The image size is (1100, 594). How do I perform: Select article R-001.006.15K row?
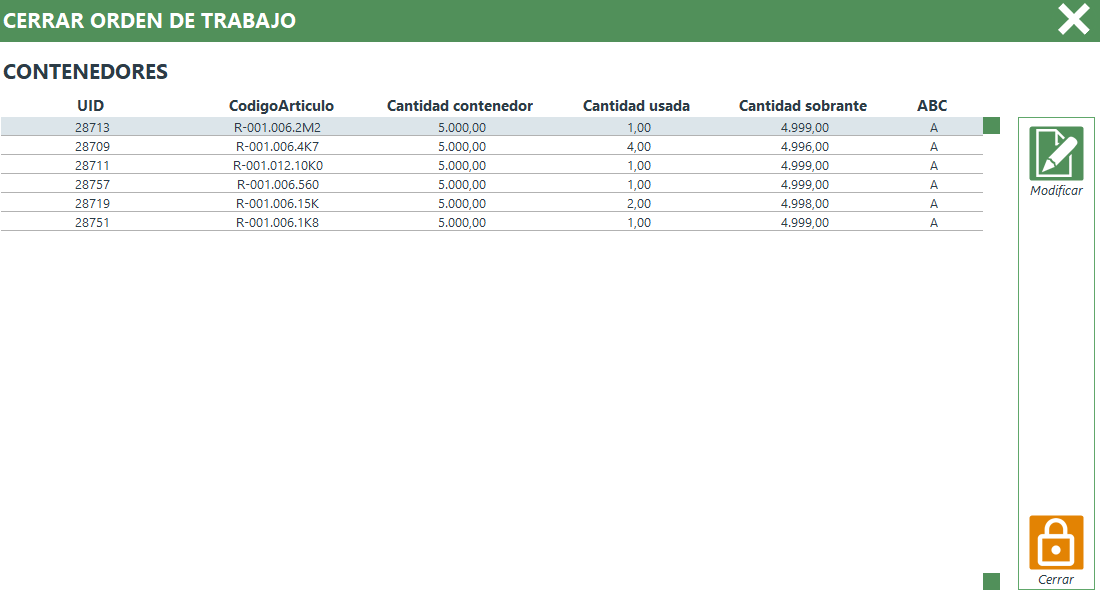(278, 204)
